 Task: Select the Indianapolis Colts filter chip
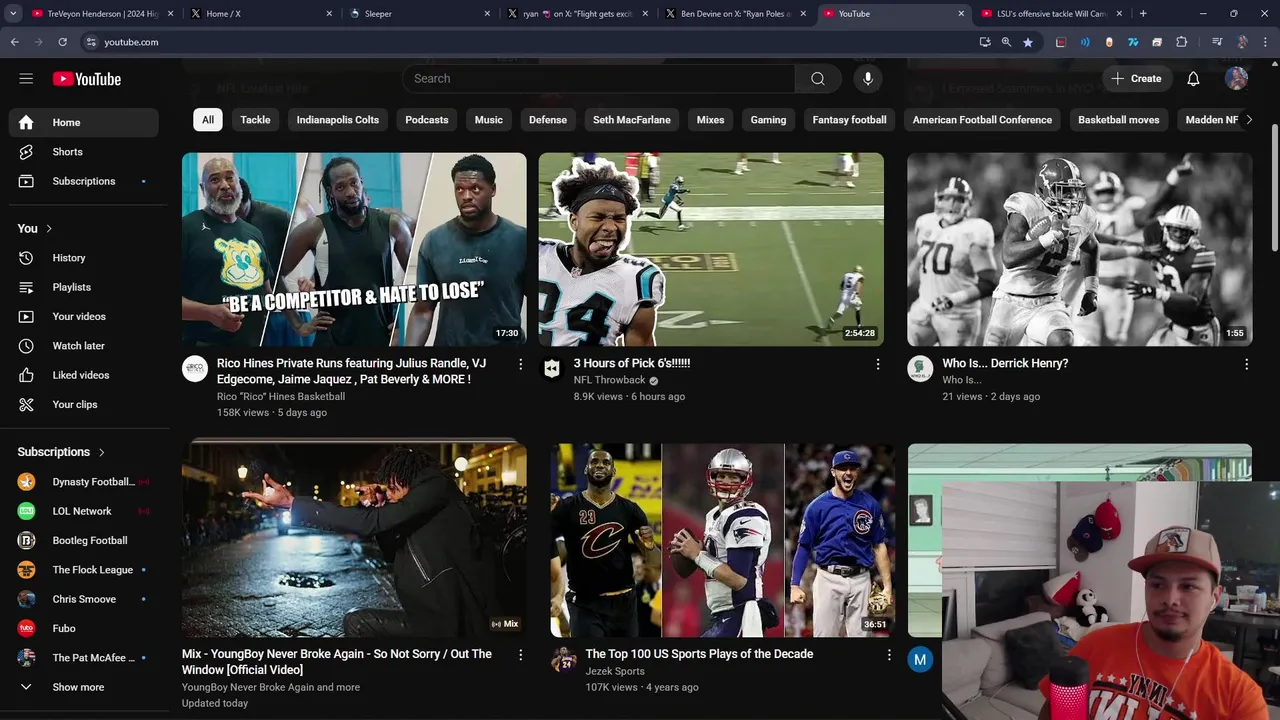[x=338, y=120]
